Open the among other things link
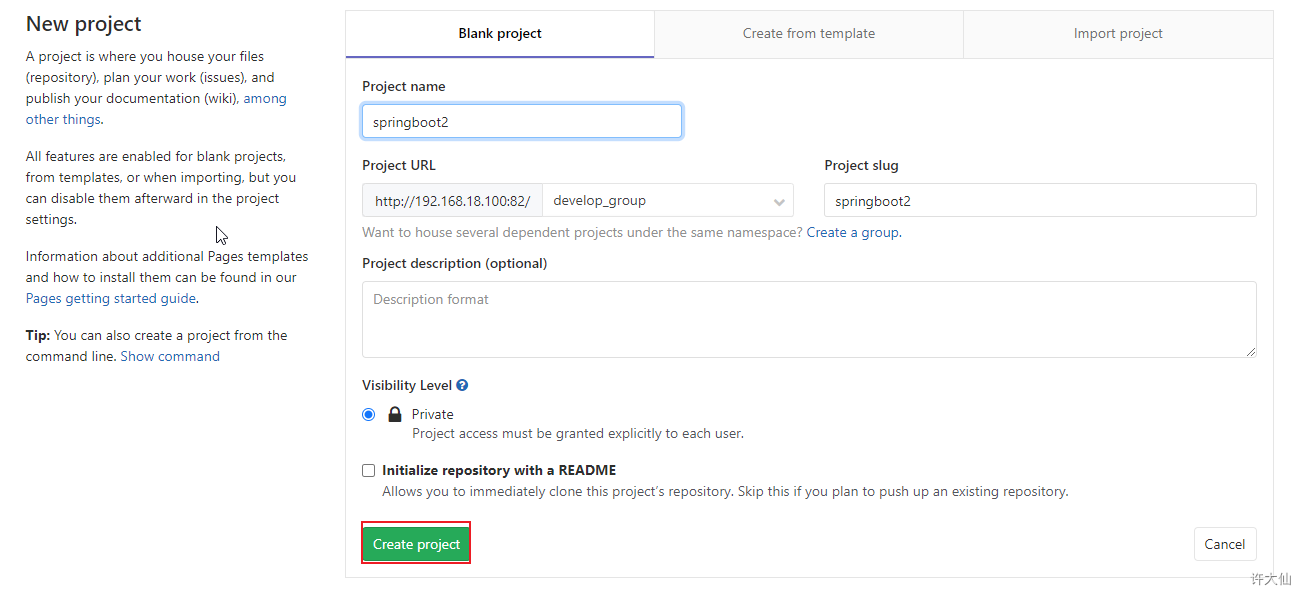Screen dimensions: 1300x595 (264, 98)
